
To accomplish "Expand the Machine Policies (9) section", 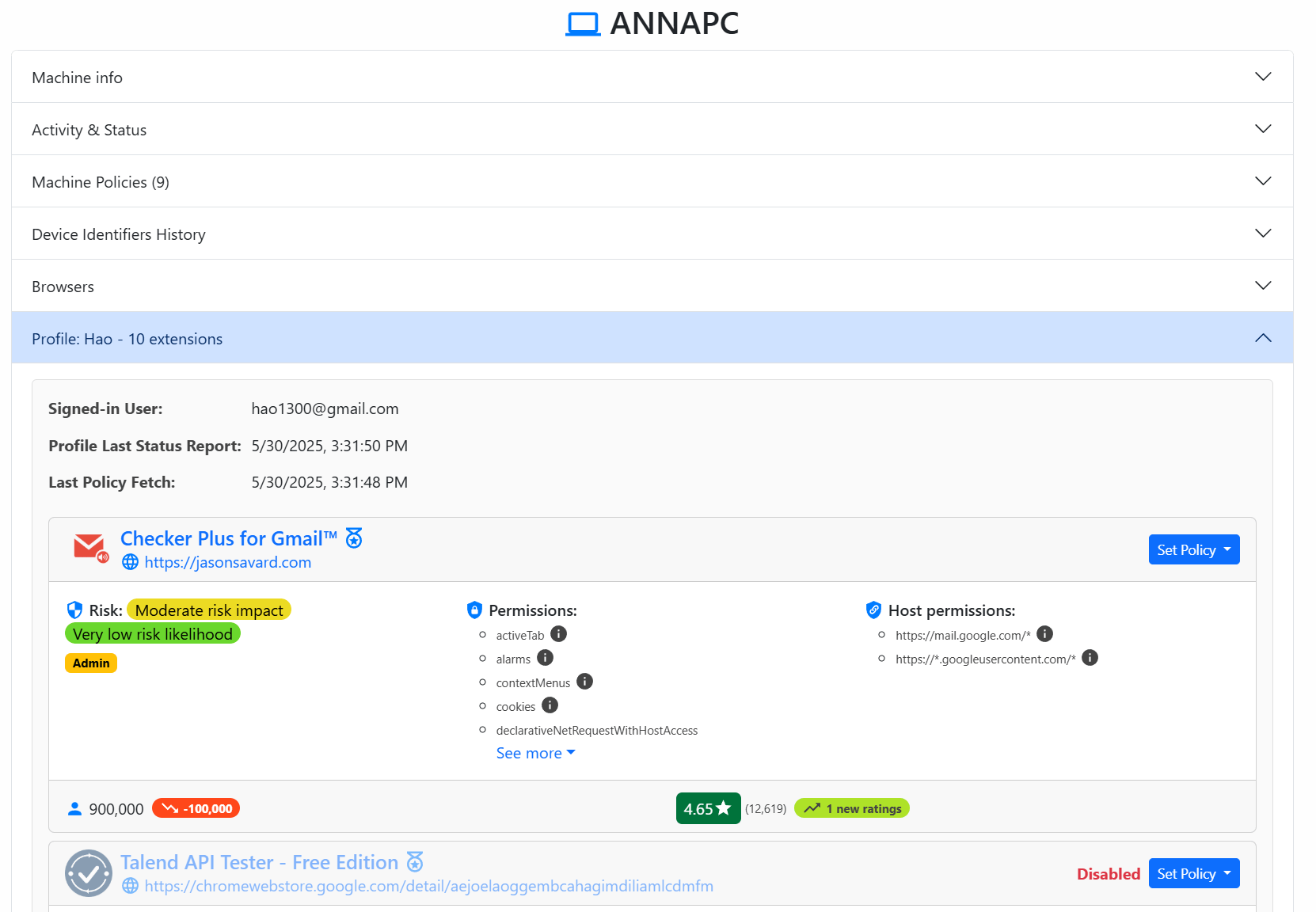I will [x=652, y=181].
